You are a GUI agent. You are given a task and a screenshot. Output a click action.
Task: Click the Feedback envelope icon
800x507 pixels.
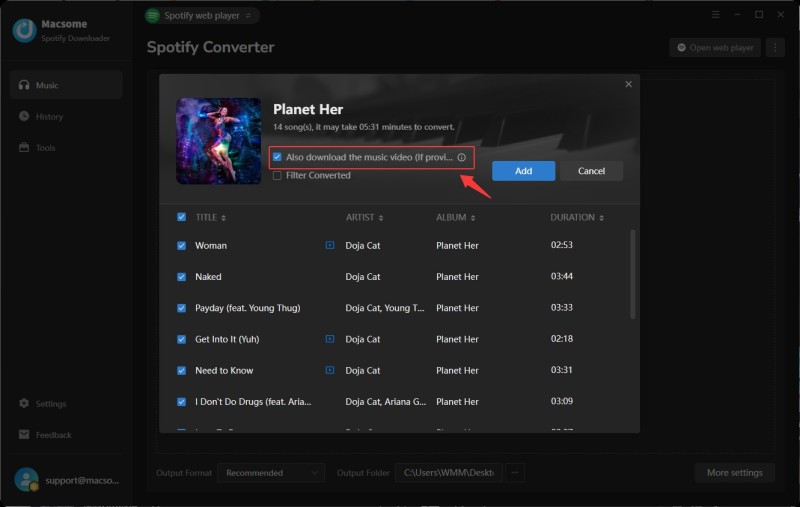[24, 434]
